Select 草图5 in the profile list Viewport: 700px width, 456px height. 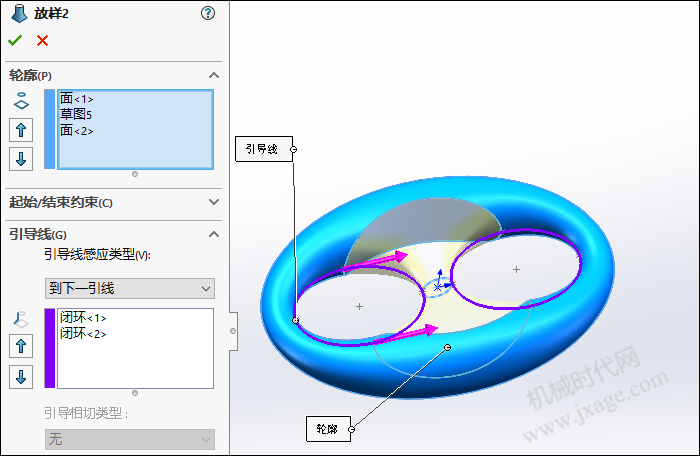click(x=76, y=114)
